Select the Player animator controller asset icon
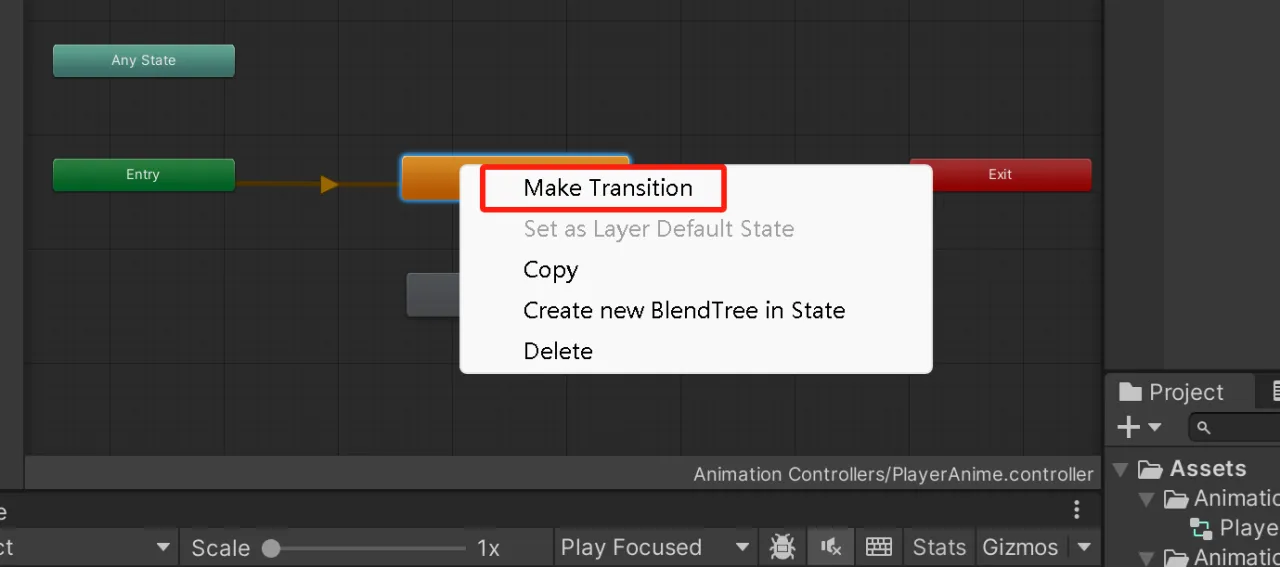 pos(1201,528)
